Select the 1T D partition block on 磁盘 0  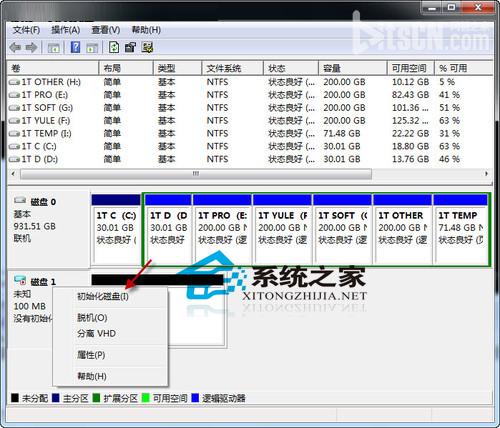click(168, 229)
